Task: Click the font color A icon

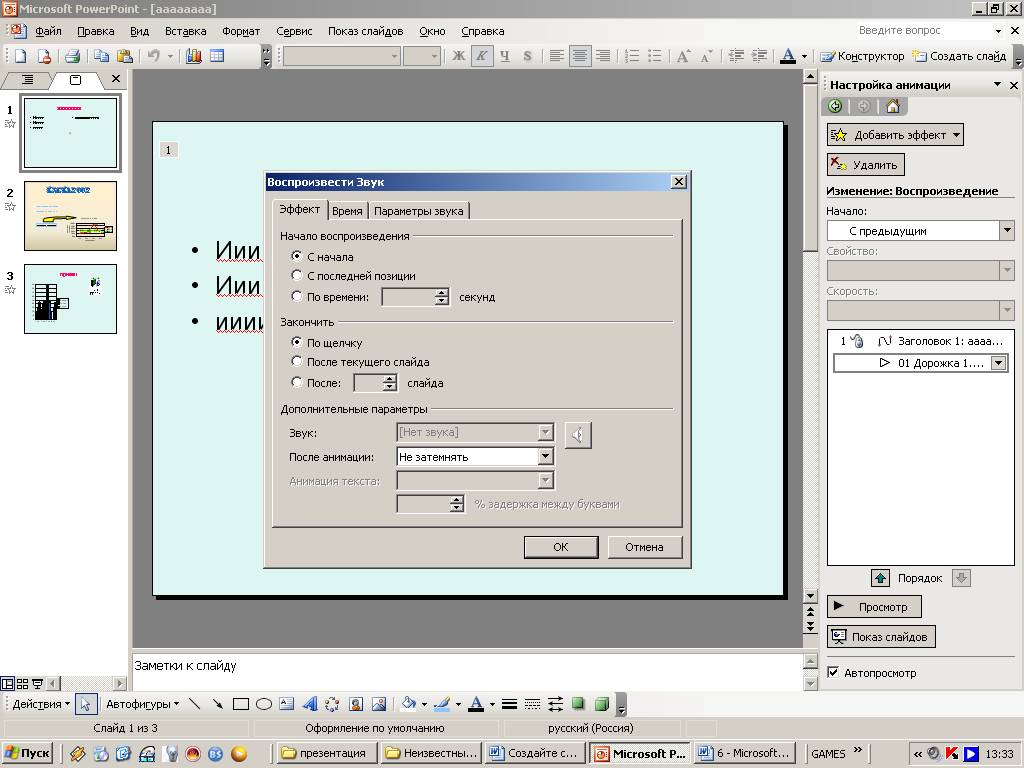Action: tap(788, 56)
